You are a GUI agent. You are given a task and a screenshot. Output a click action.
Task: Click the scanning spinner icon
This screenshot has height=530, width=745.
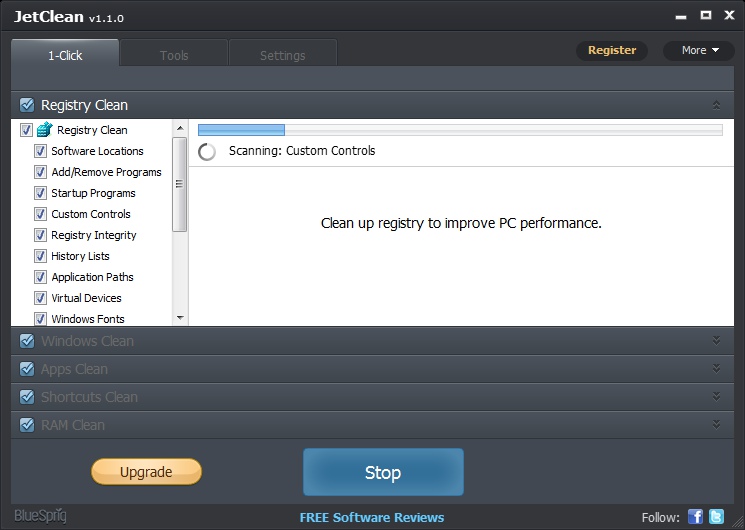(207, 152)
